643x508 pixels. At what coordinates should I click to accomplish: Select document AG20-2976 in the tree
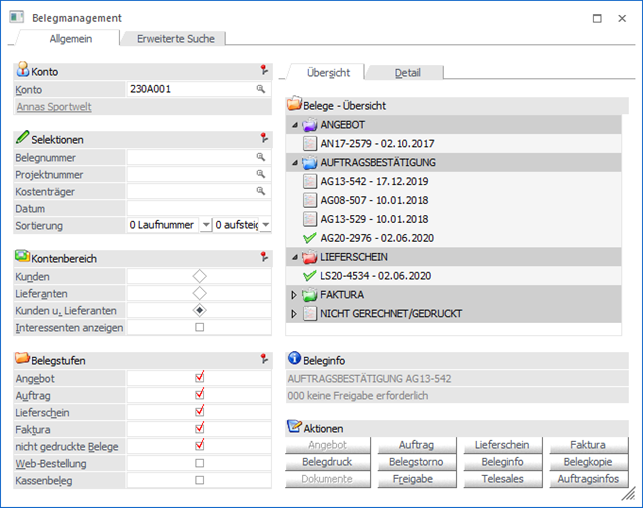coord(375,238)
